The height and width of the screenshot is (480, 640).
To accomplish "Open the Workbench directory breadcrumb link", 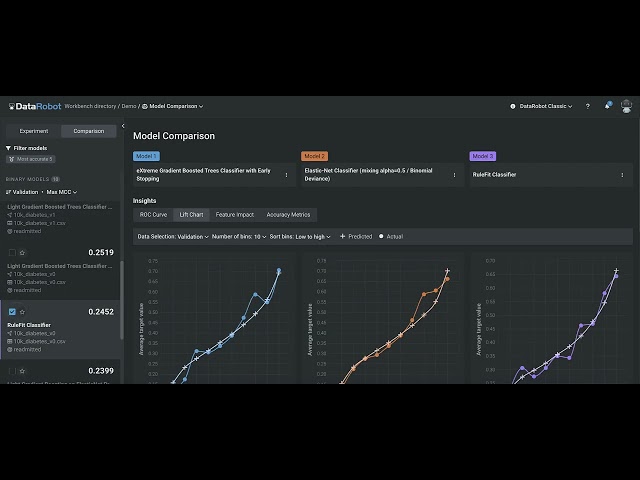I will tap(90, 106).
